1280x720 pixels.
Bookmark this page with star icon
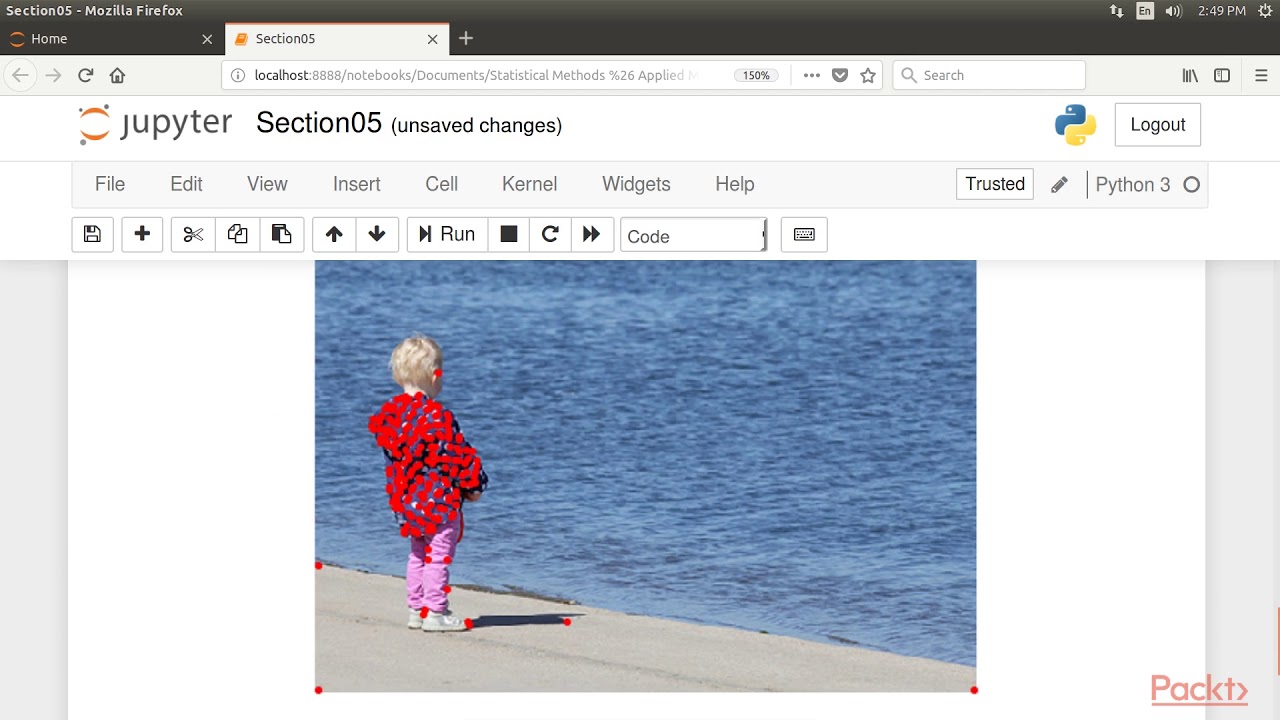pyautogui.click(x=868, y=75)
